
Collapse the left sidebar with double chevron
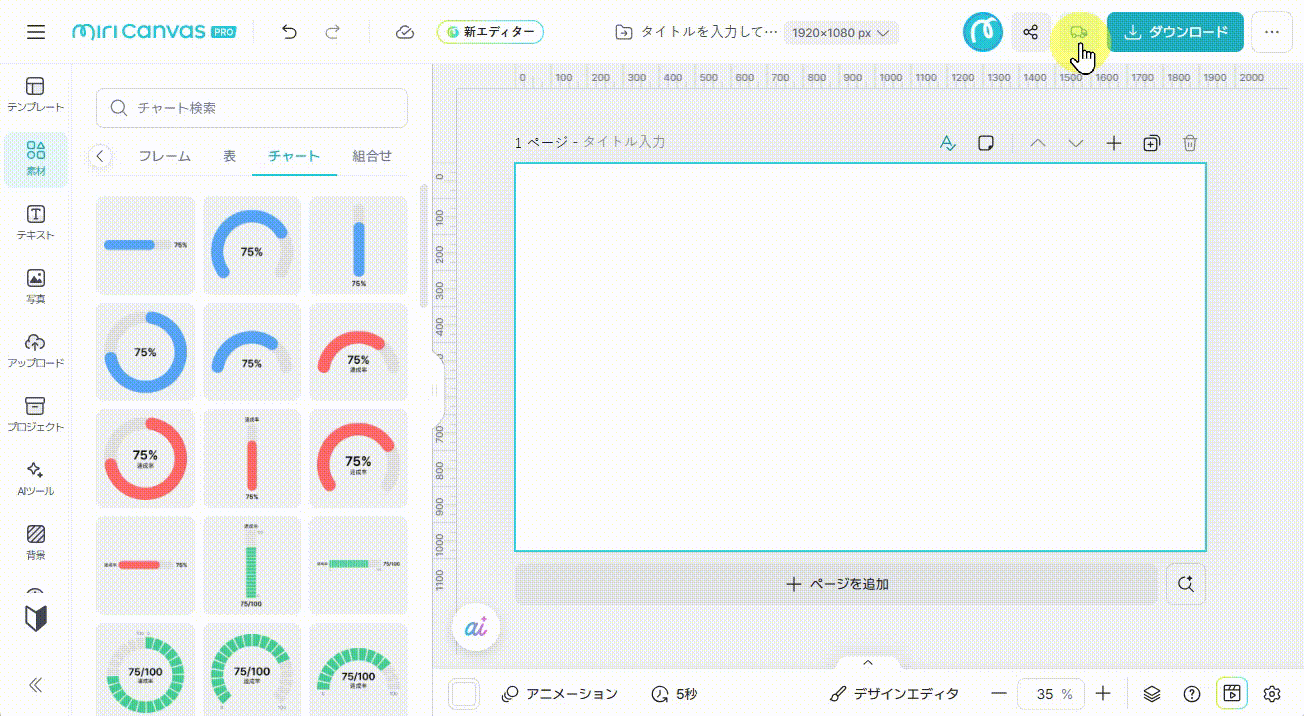(36, 685)
